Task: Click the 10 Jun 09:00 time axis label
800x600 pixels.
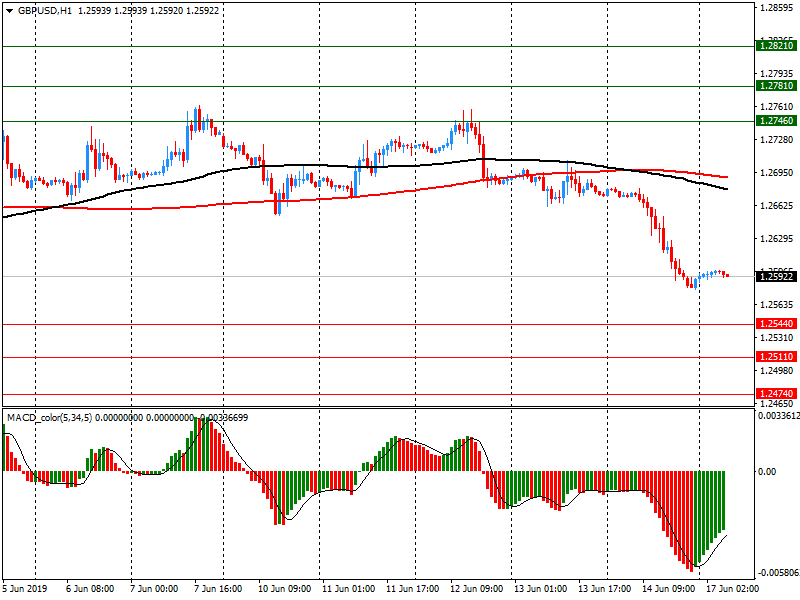Action: 285,589
